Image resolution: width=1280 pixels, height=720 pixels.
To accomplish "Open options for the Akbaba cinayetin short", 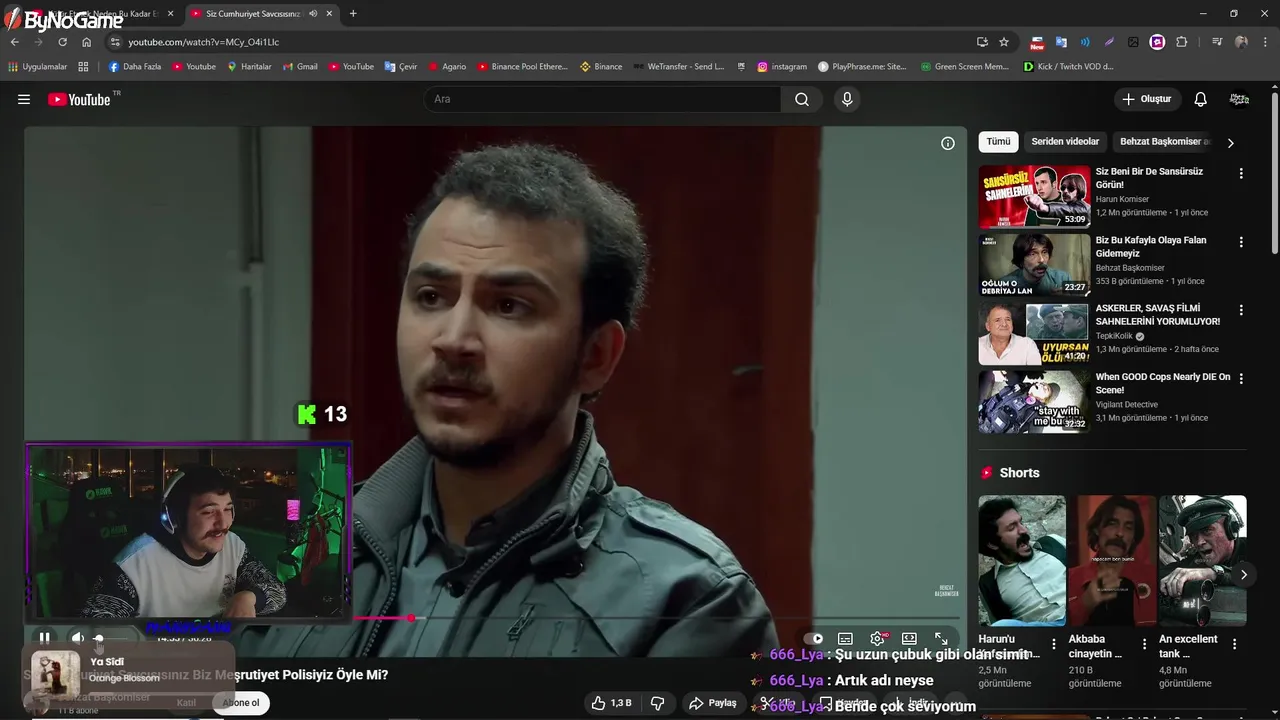I will [1144, 645].
